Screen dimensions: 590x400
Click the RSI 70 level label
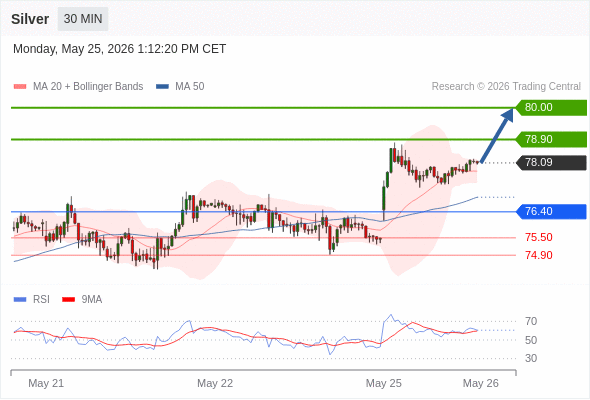tap(531, 321)
